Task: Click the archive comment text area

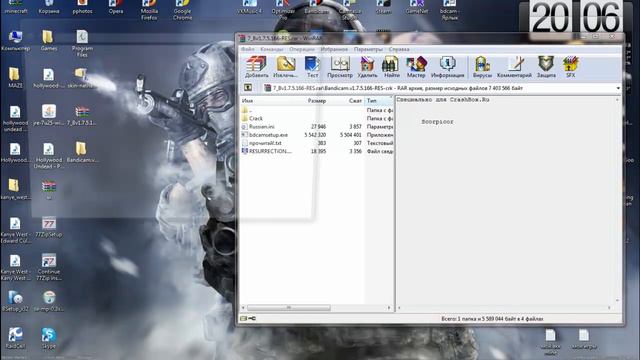Action: 505,200
